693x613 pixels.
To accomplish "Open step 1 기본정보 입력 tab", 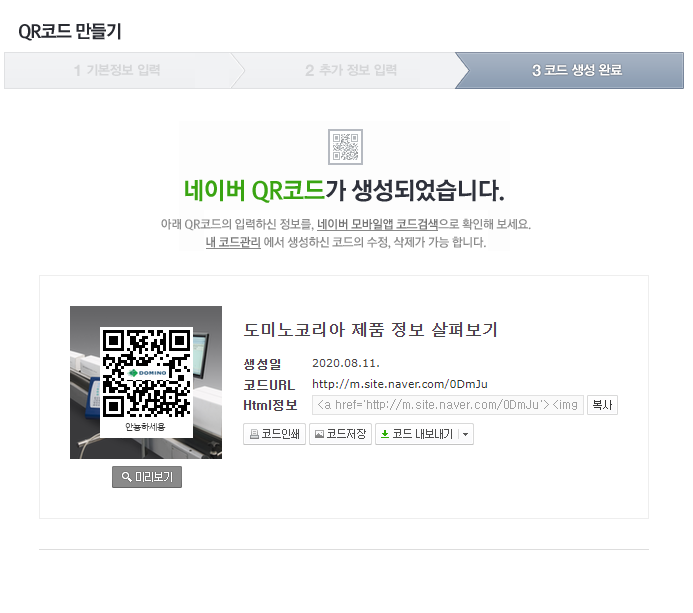I will click(117, 70).
